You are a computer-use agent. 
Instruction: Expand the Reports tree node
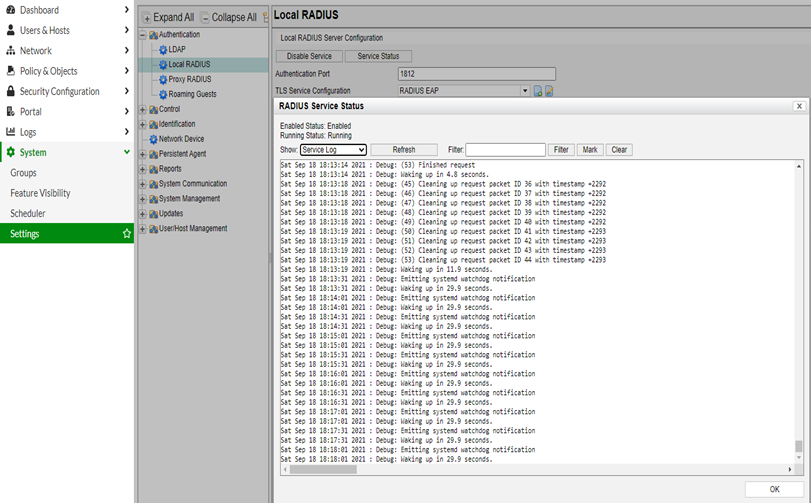(x=143, y=169)
